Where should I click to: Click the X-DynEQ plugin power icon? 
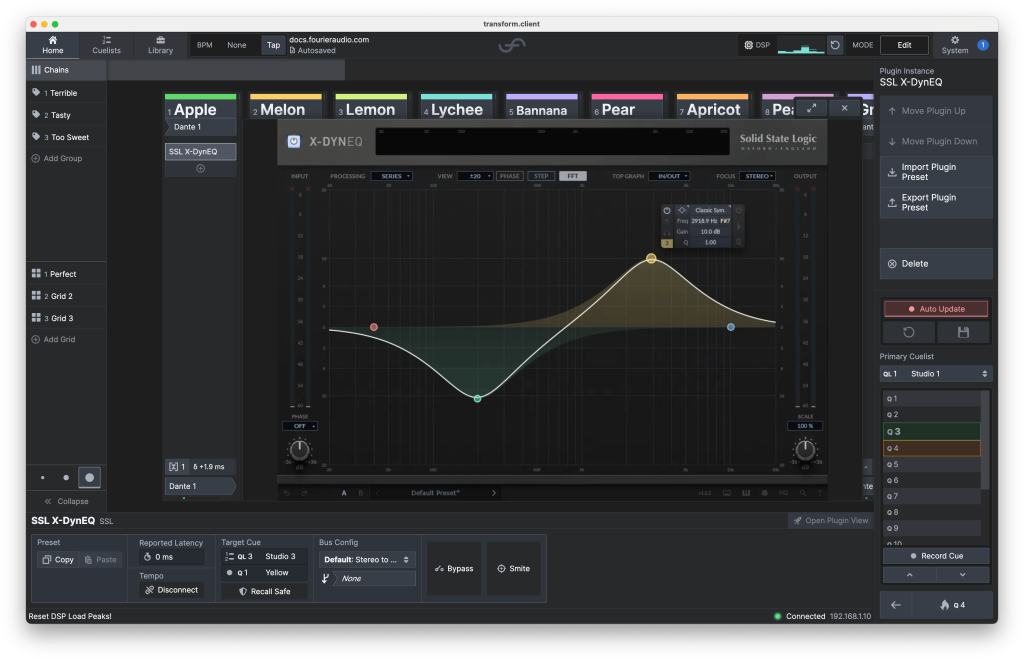[295, 142]
